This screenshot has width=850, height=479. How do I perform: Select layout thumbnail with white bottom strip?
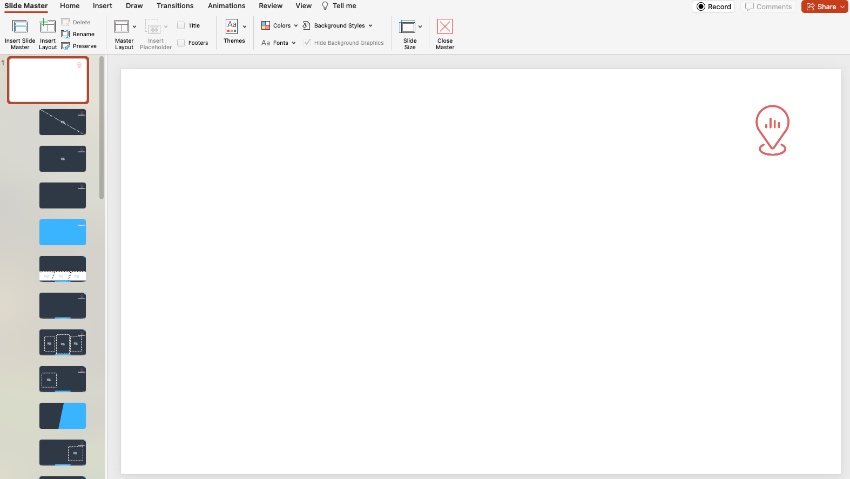[62, 269]
